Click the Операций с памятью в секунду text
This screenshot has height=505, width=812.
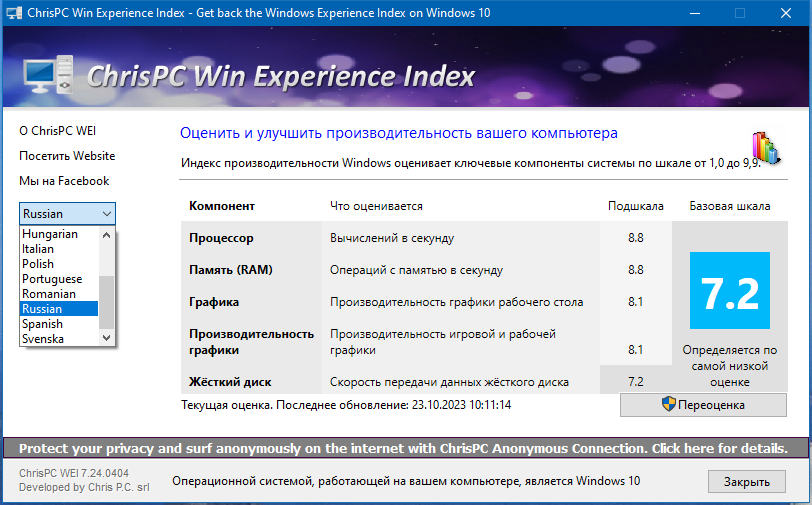pos(416,270)
